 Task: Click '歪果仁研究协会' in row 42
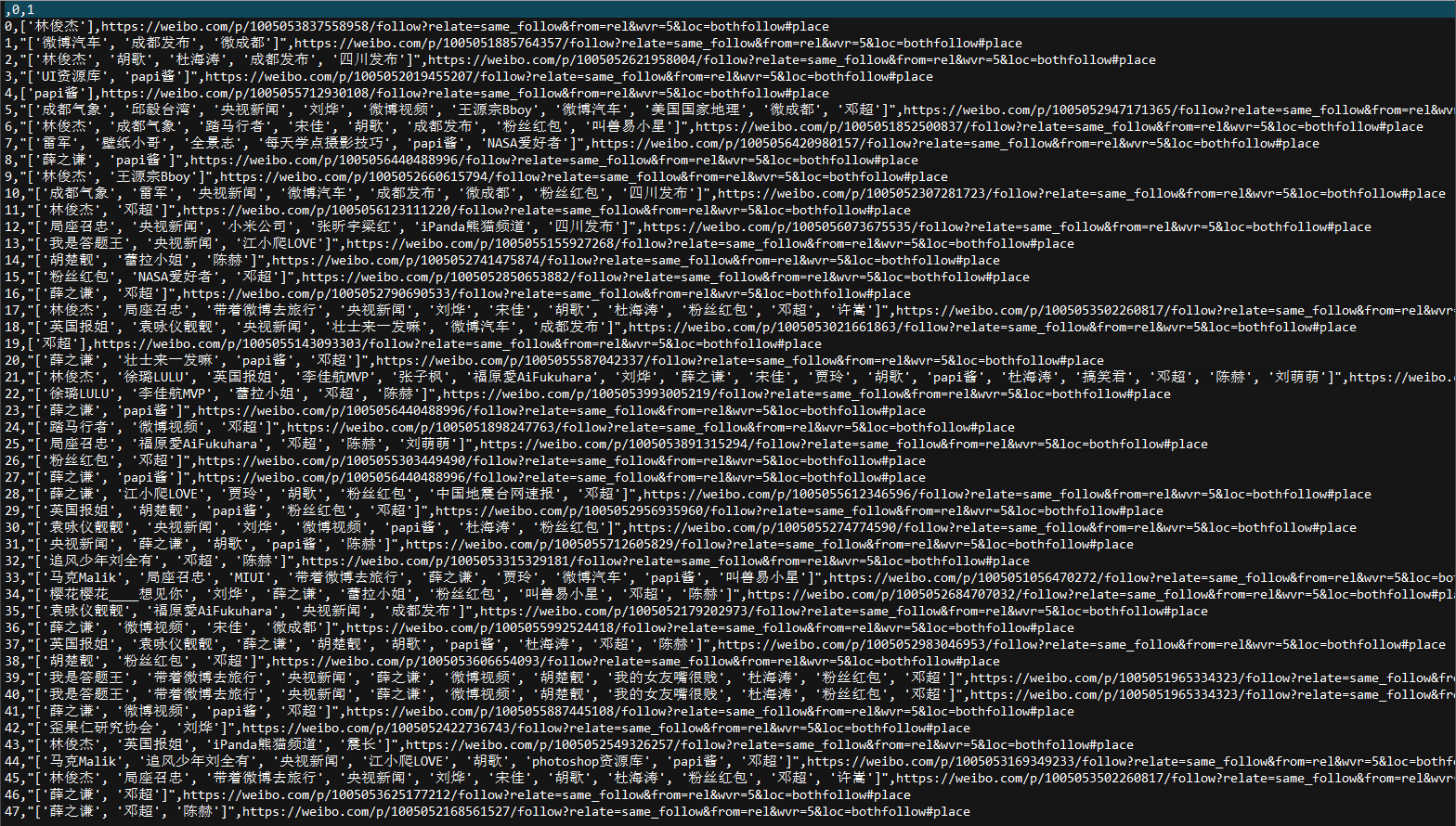click(x=101, y=728)
